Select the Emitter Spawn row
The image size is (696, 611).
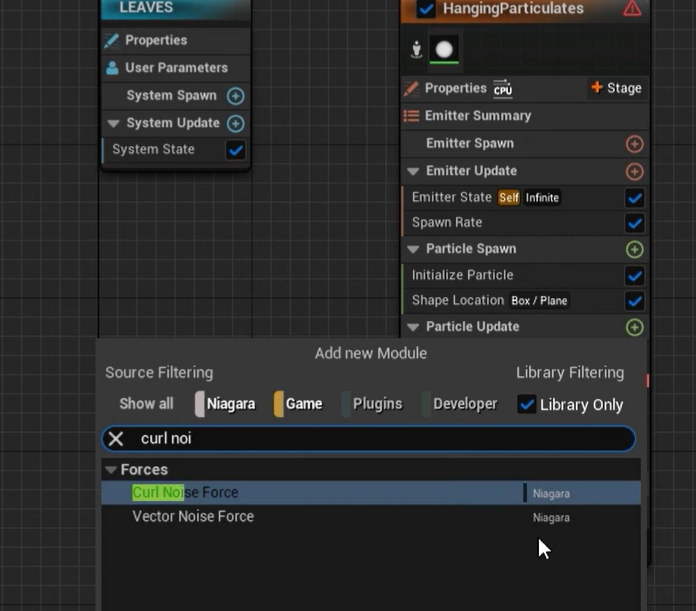coord(525,144)
